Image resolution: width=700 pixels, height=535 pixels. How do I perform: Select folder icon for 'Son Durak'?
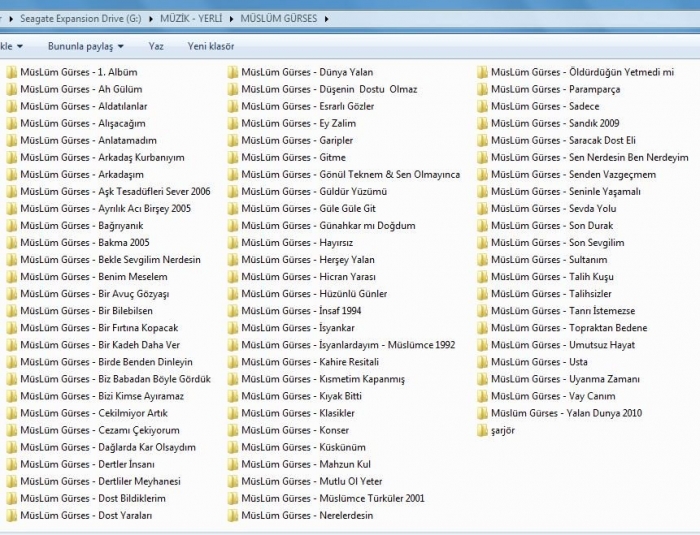[482, 226]
